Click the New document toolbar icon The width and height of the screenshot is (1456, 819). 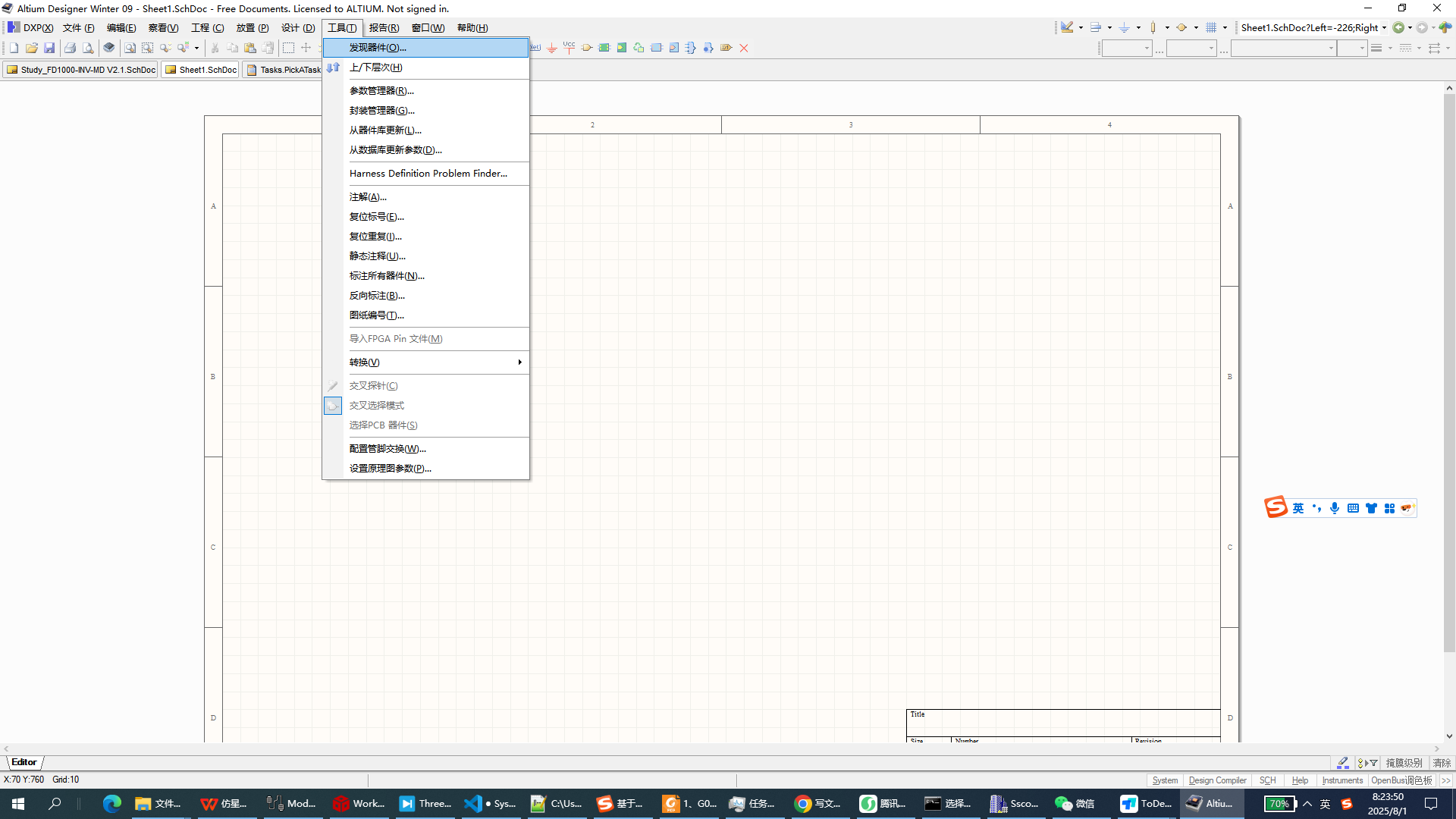pyautogui.click(x=14, y=48)
